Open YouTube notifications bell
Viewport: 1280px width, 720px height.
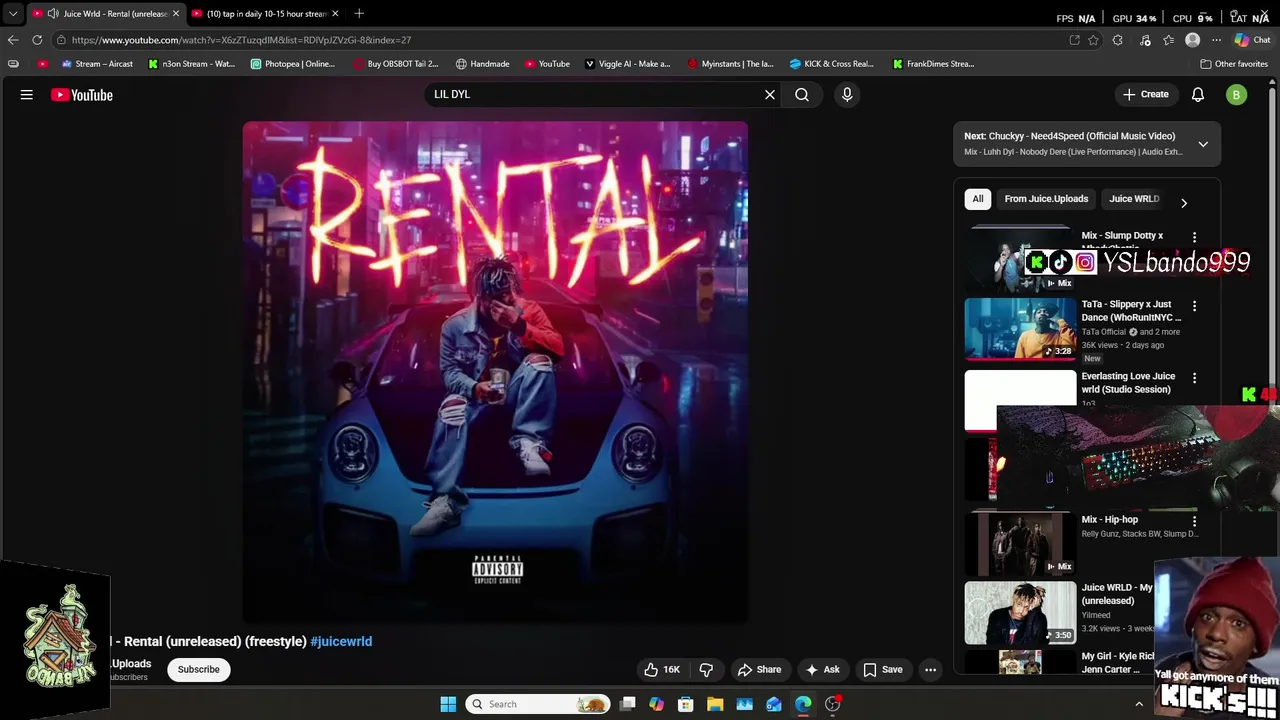pos(1198,94)
